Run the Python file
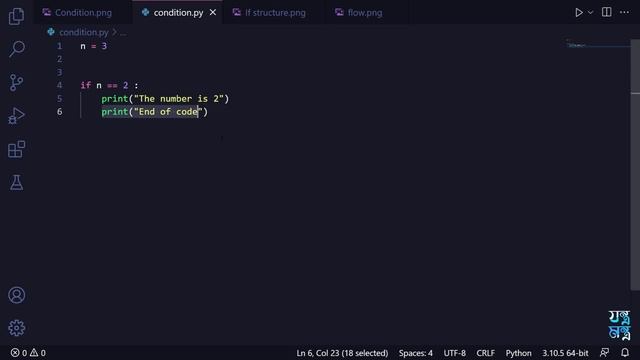This screenshot has width=640, height=360. coord(578,12)
